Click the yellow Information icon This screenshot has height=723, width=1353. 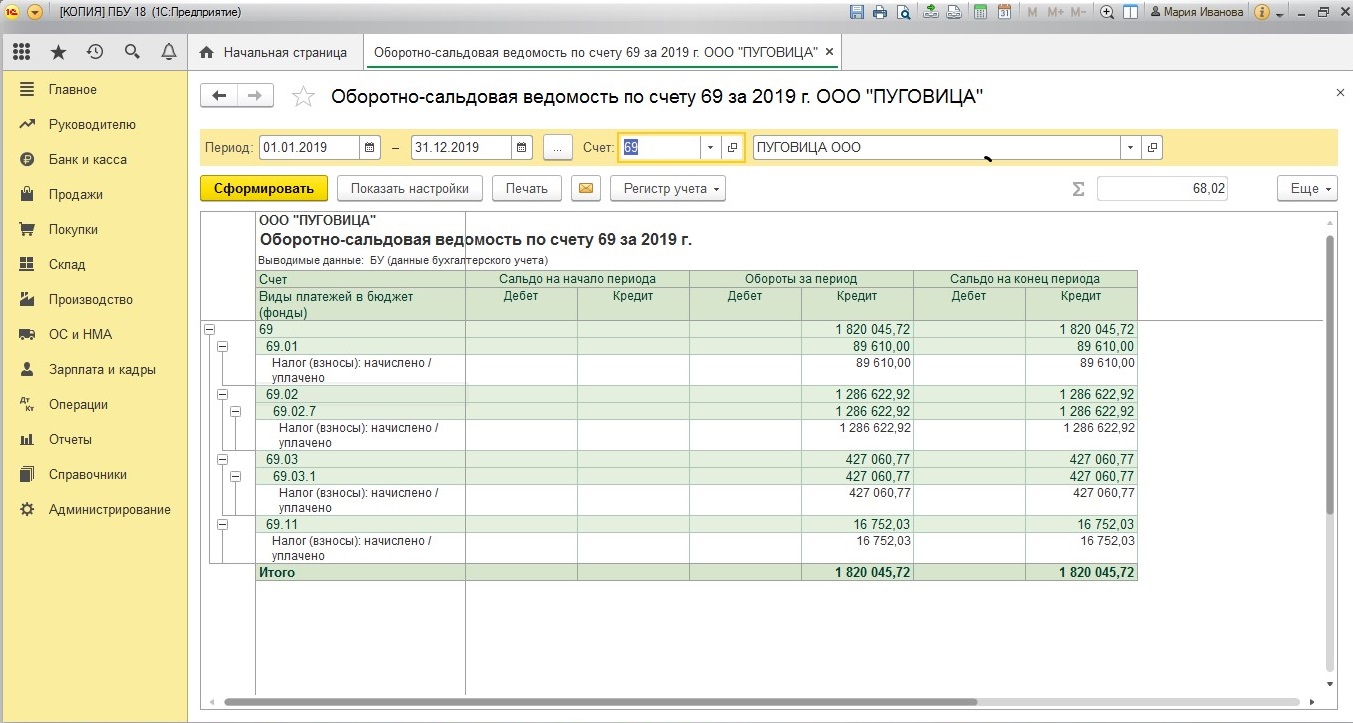click(x=1261, y=13)
